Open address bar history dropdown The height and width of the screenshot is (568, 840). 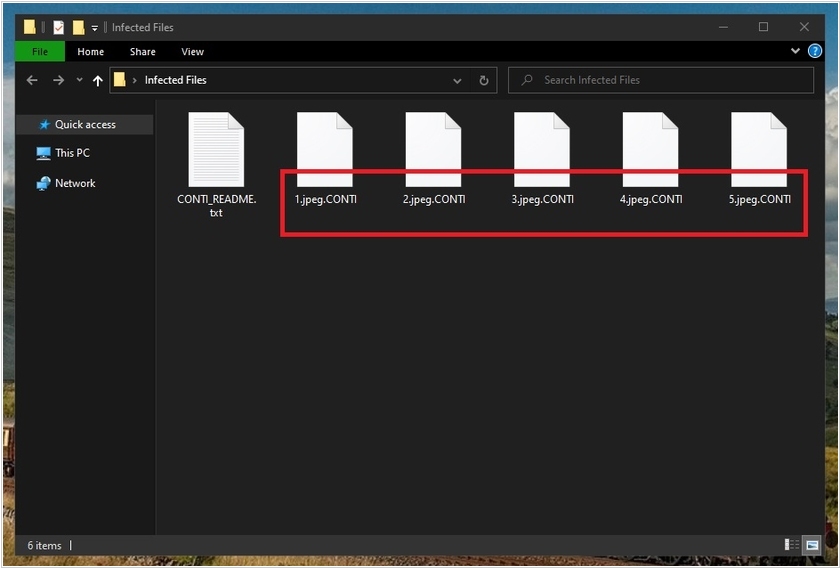coord(457,80)
